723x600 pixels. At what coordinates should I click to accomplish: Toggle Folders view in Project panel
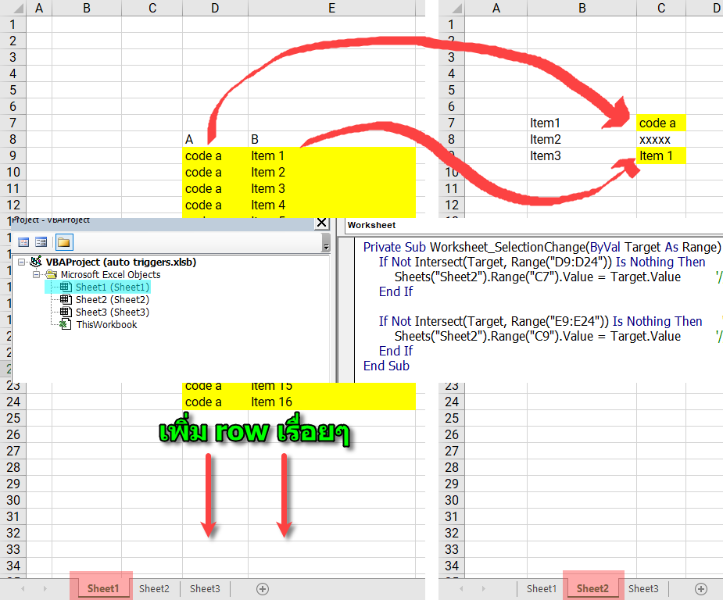[63, 242]
